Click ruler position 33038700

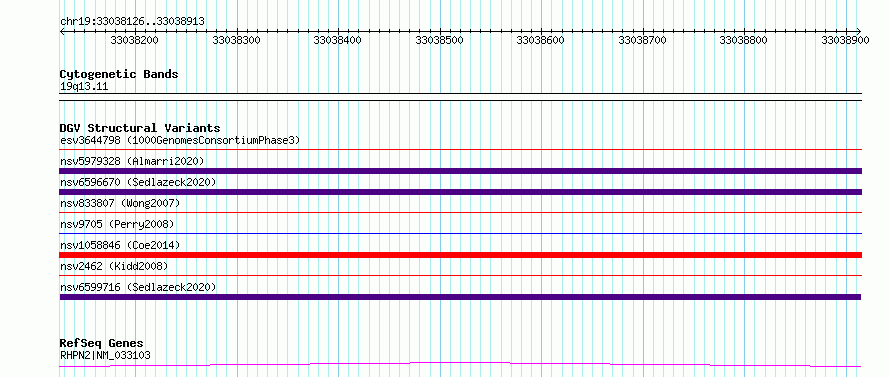tap(643, 40)
